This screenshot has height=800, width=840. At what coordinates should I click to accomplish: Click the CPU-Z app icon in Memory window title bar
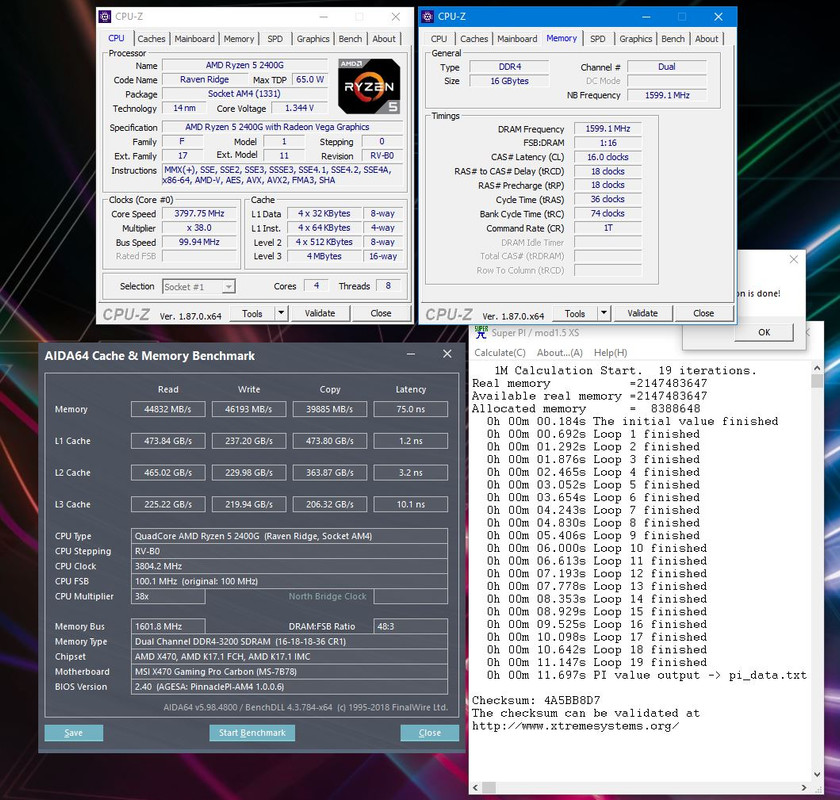coord(428,17)
